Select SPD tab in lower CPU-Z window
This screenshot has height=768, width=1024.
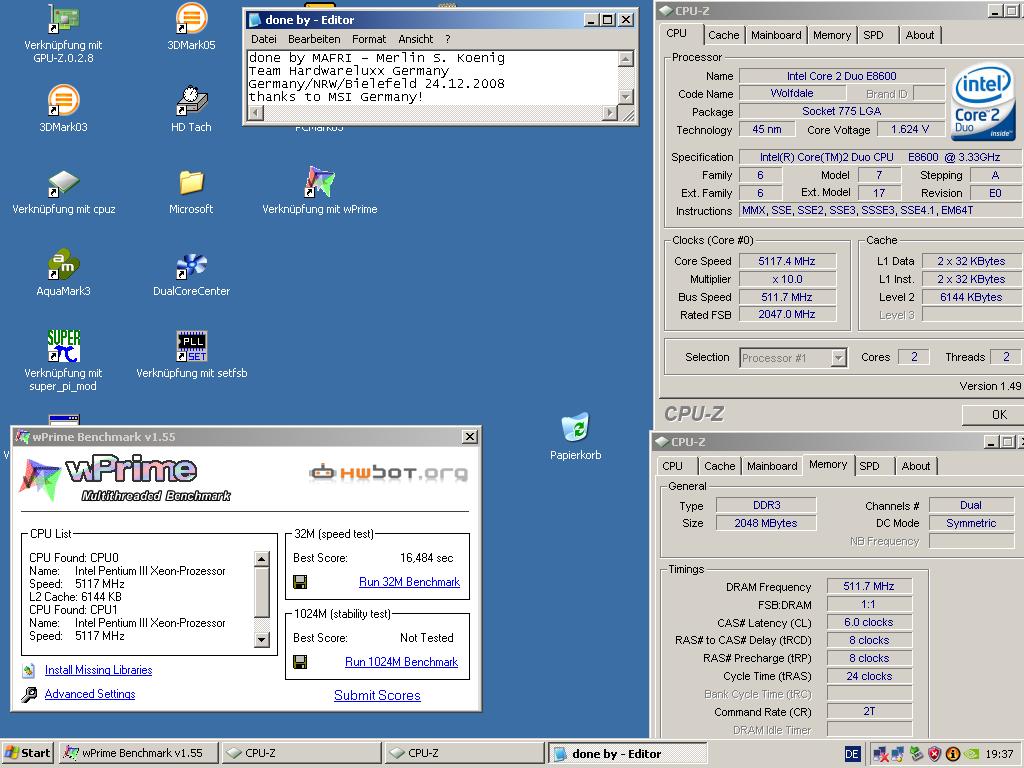(x=869, y=466)
